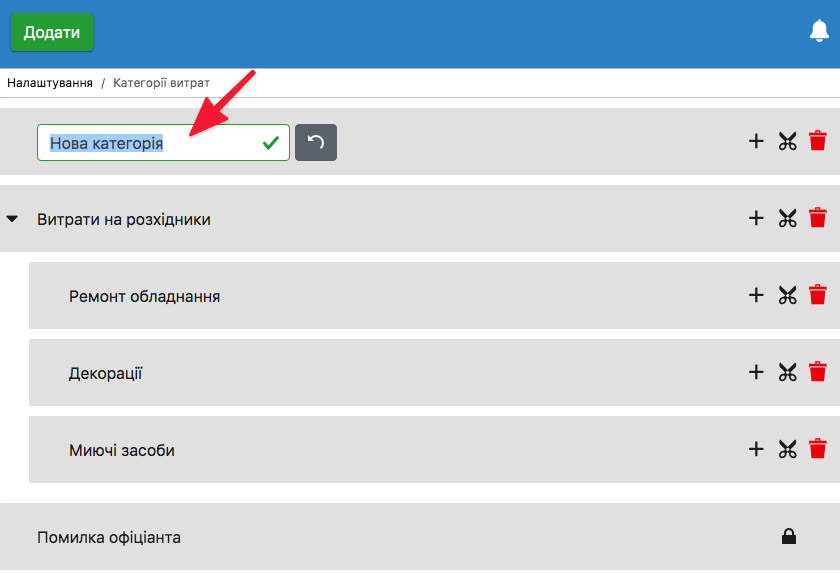Screen dimensions: 840x573
Task: Cut the Ремонт обладнання category with scissors
Action: (x=787, y=295)
